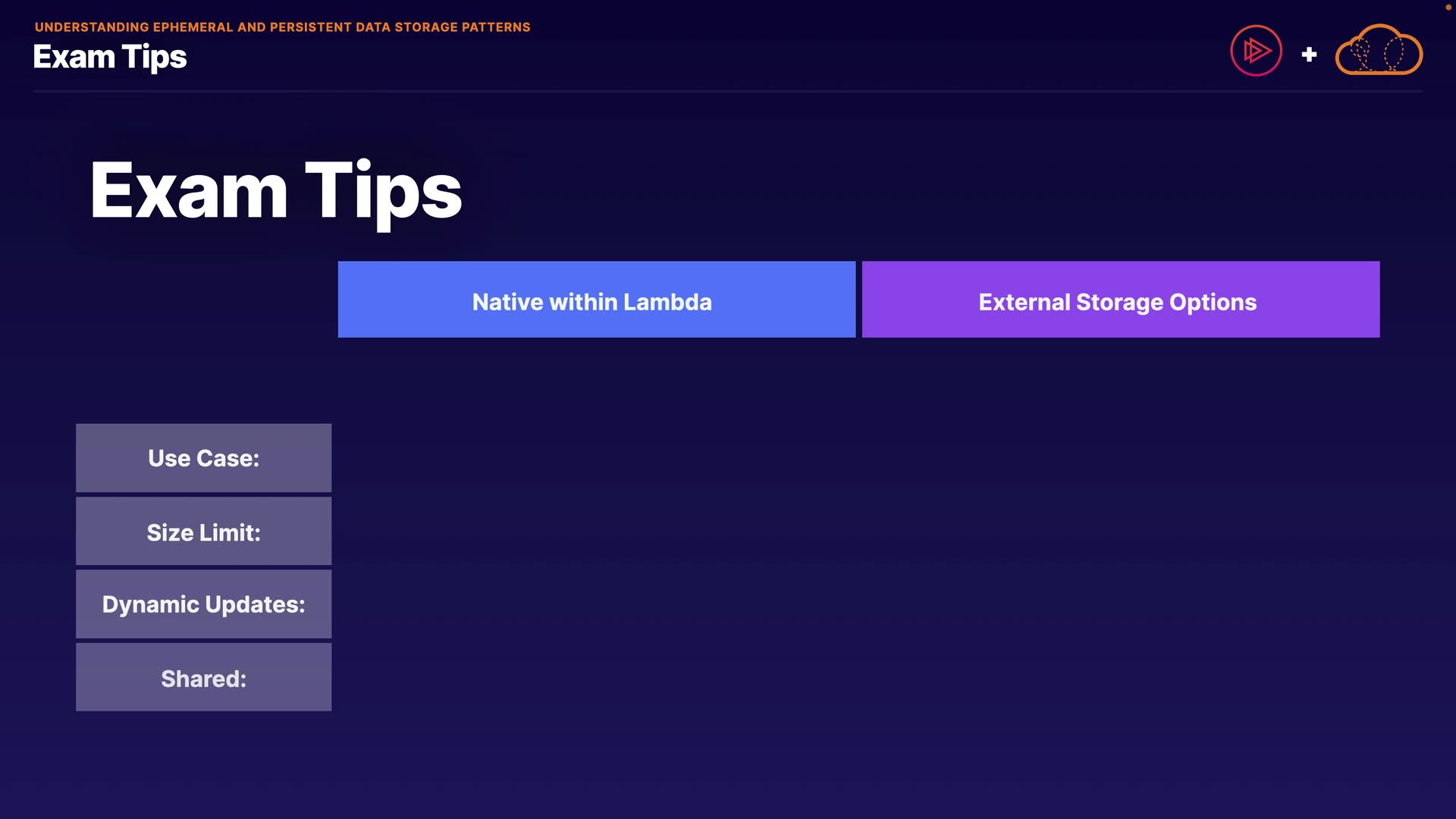Click the small orange dot in the corner
This screenshot has height=819, width=1456.
[x=1448, y=8]
